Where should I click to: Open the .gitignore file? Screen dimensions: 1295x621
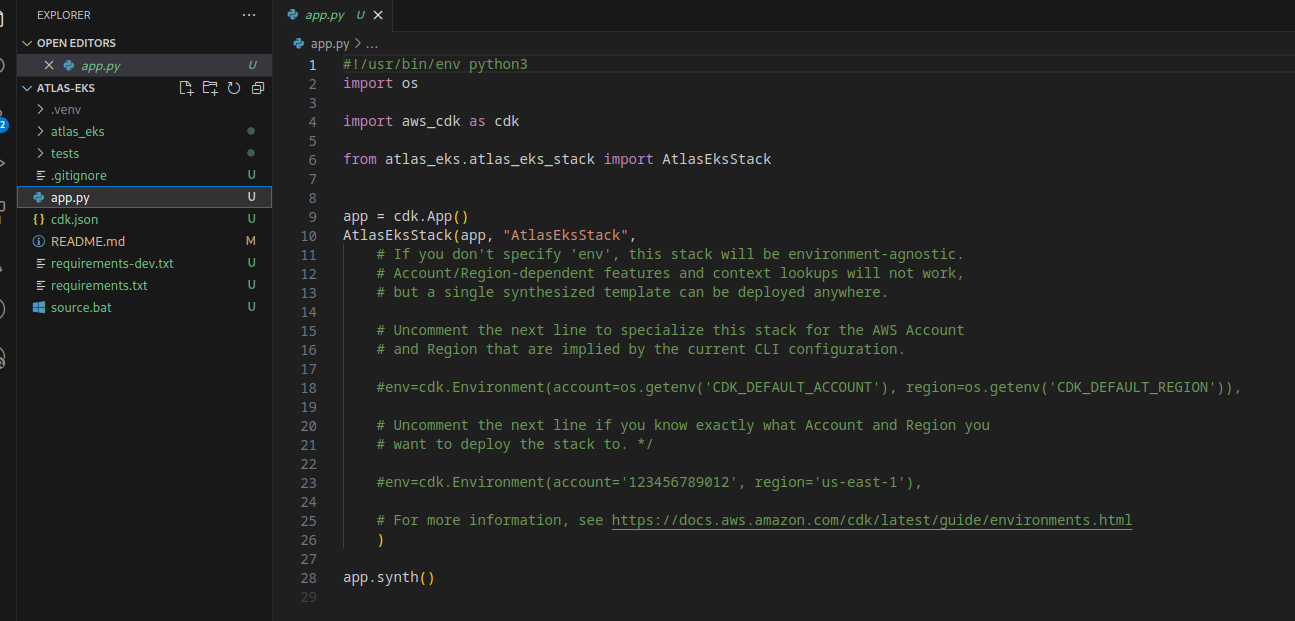point(78,175)
